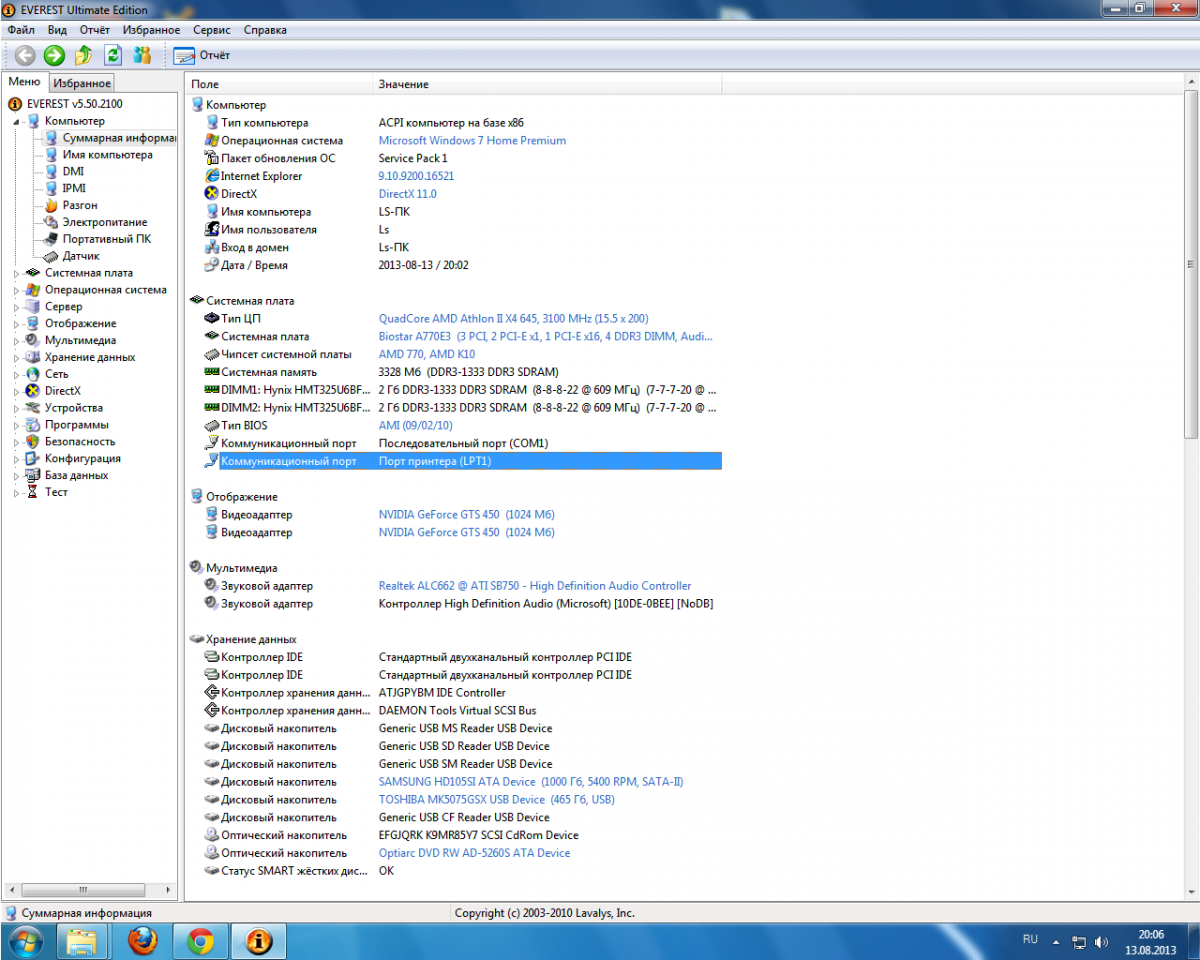The image size is (1200, 960).
Task: Switch to the Избранное sidebar tab
Action: (82, 83)
